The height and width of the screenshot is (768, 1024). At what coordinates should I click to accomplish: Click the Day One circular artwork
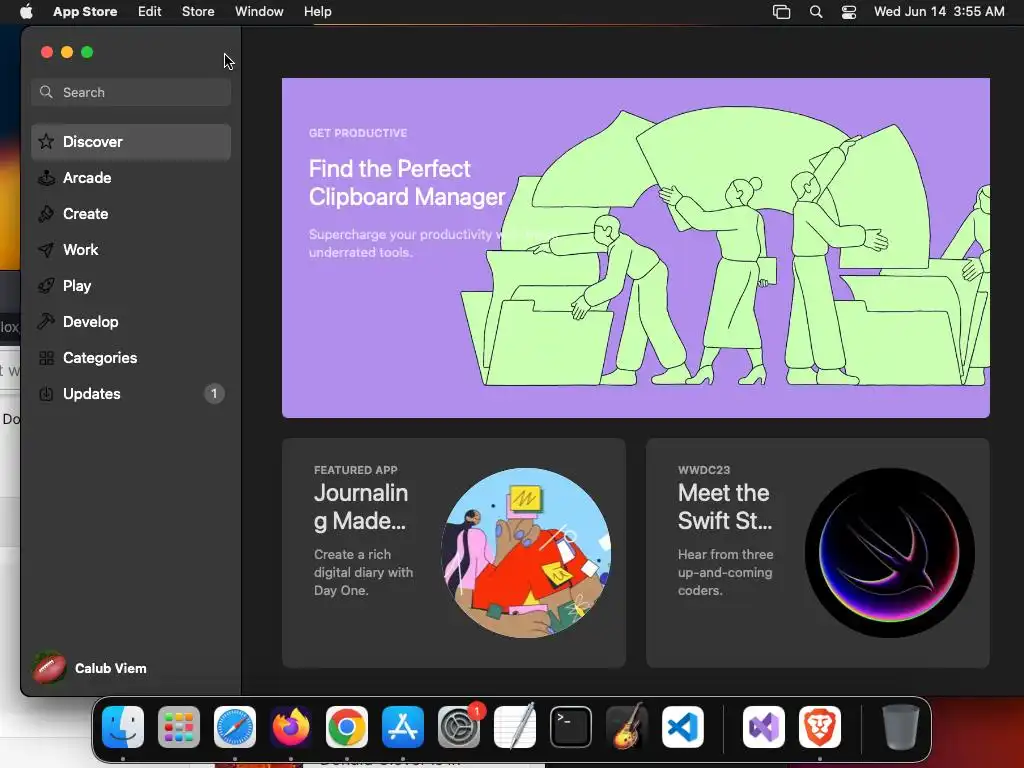point(526,552)
